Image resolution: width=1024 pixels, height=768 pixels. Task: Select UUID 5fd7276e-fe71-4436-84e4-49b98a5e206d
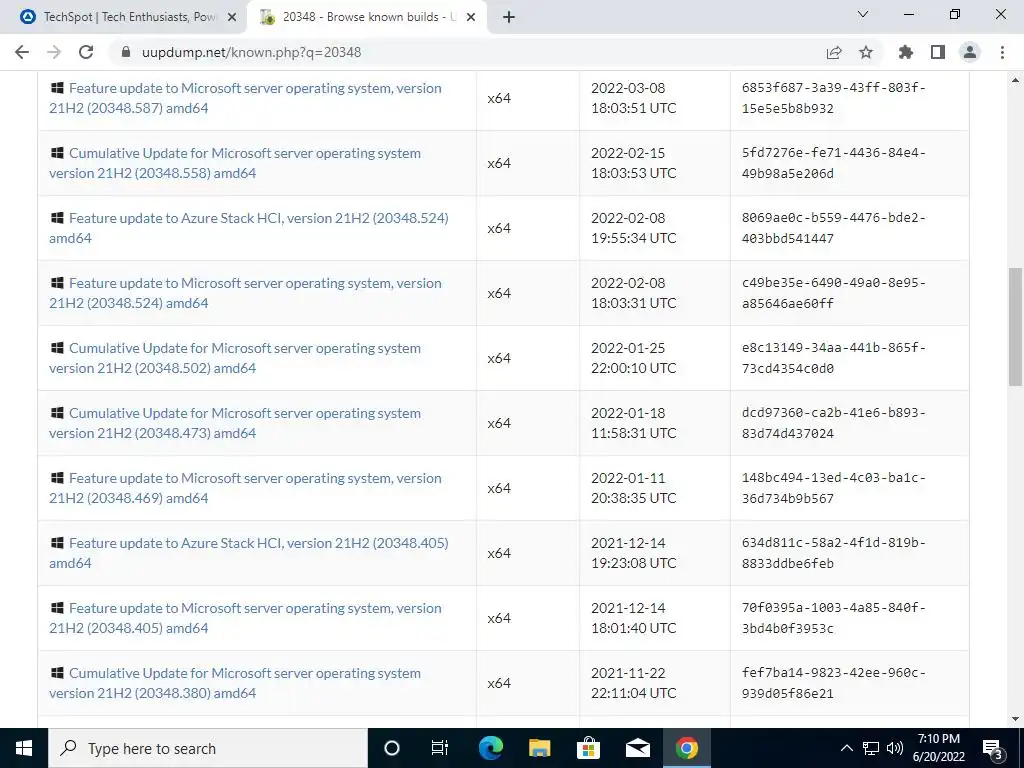coord(834,163)
